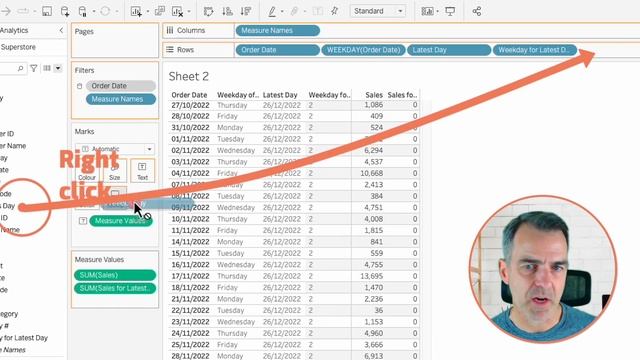Click the Pause Auto Updates icon
This screenshot has height=360, width=640.
pos(82,11)
